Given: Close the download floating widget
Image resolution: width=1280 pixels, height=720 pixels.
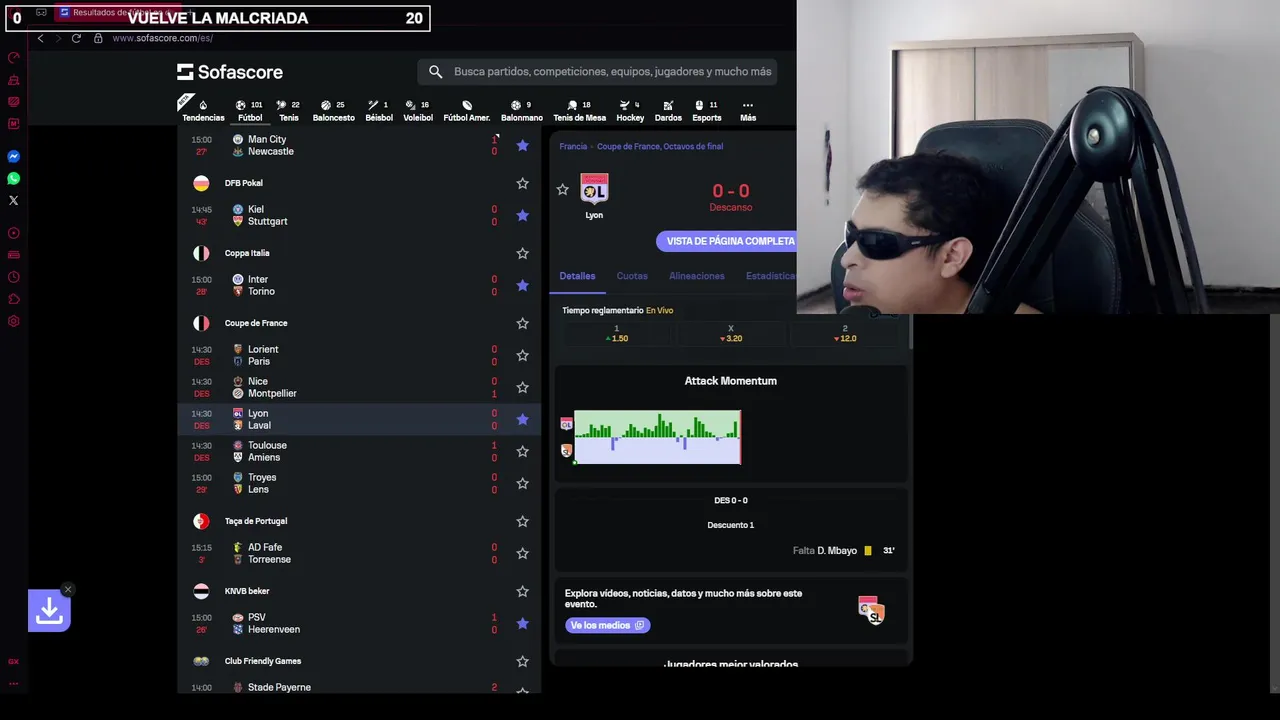Looking at the screenshot, I should pyautogui.click(x=67, y=589).
